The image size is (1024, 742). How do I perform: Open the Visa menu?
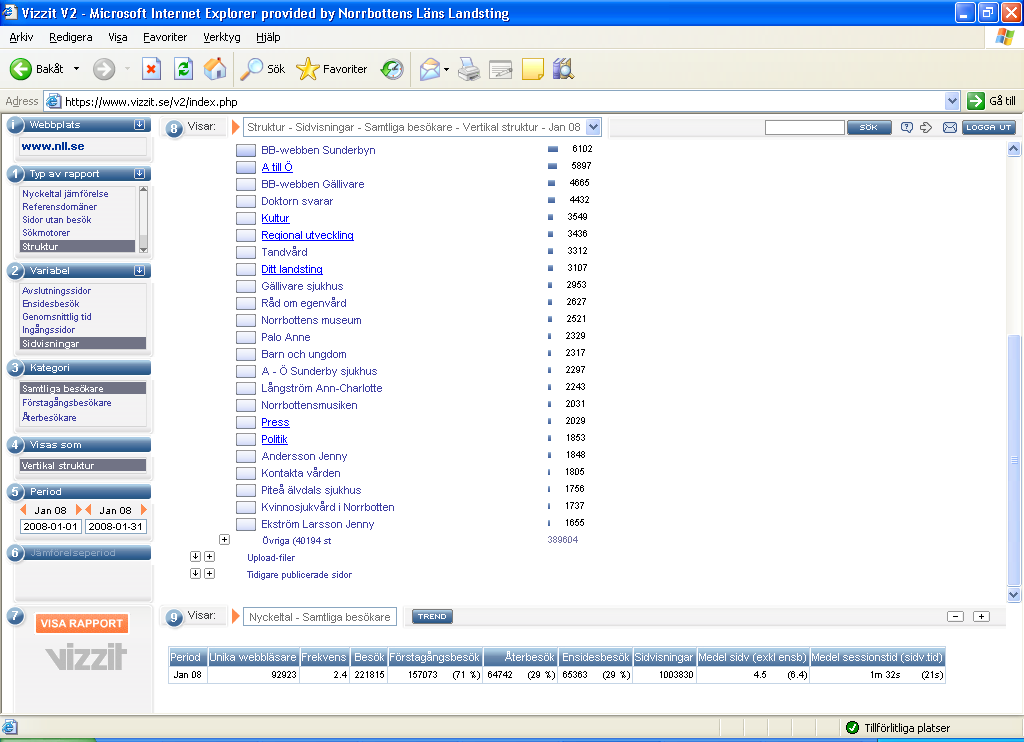[x=118, y=37]
